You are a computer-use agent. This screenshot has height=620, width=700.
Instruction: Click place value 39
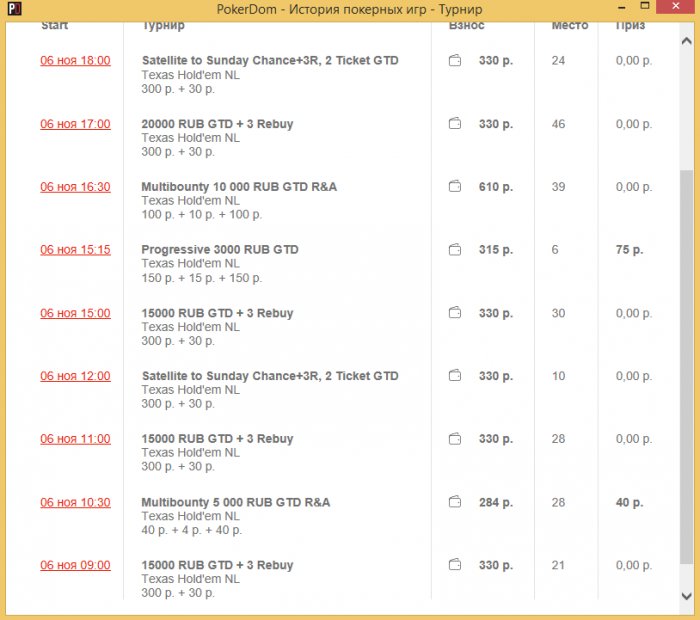pyautogui.click(x=558, y=187)
